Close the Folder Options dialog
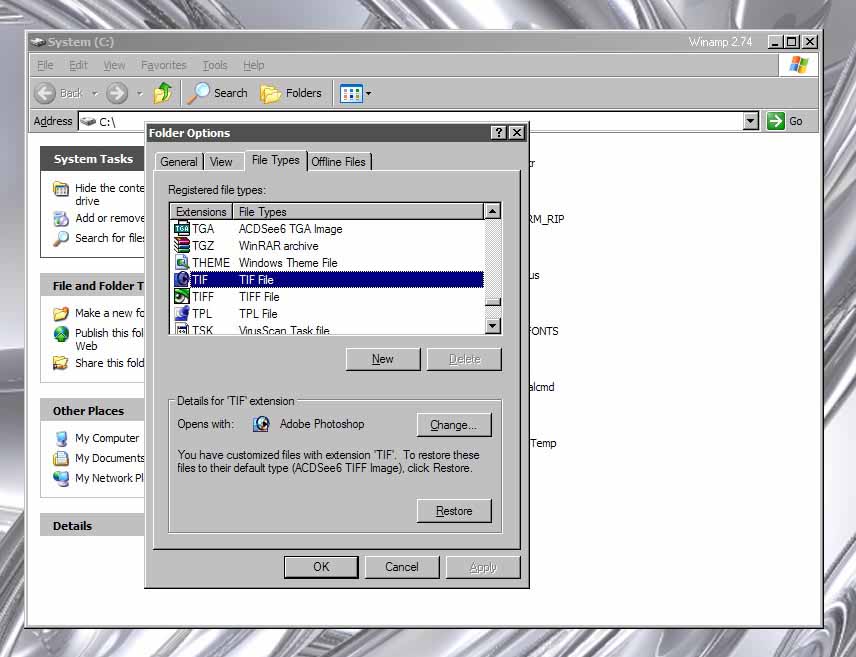856x657 pixels. (x=516, y=133)
